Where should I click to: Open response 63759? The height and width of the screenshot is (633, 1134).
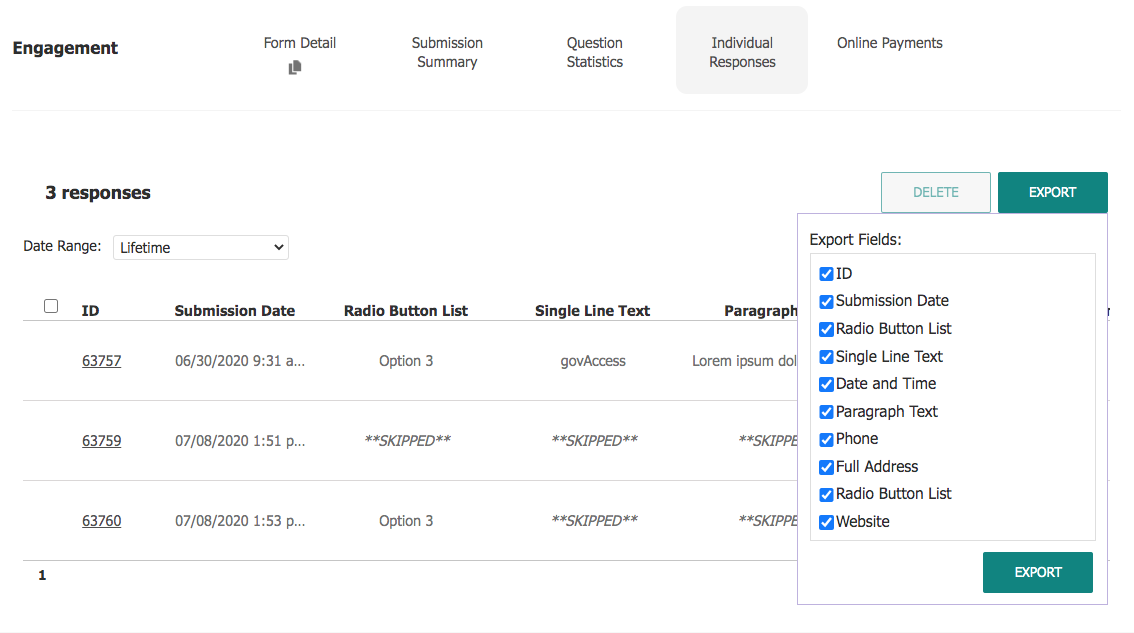click(101, 441)
